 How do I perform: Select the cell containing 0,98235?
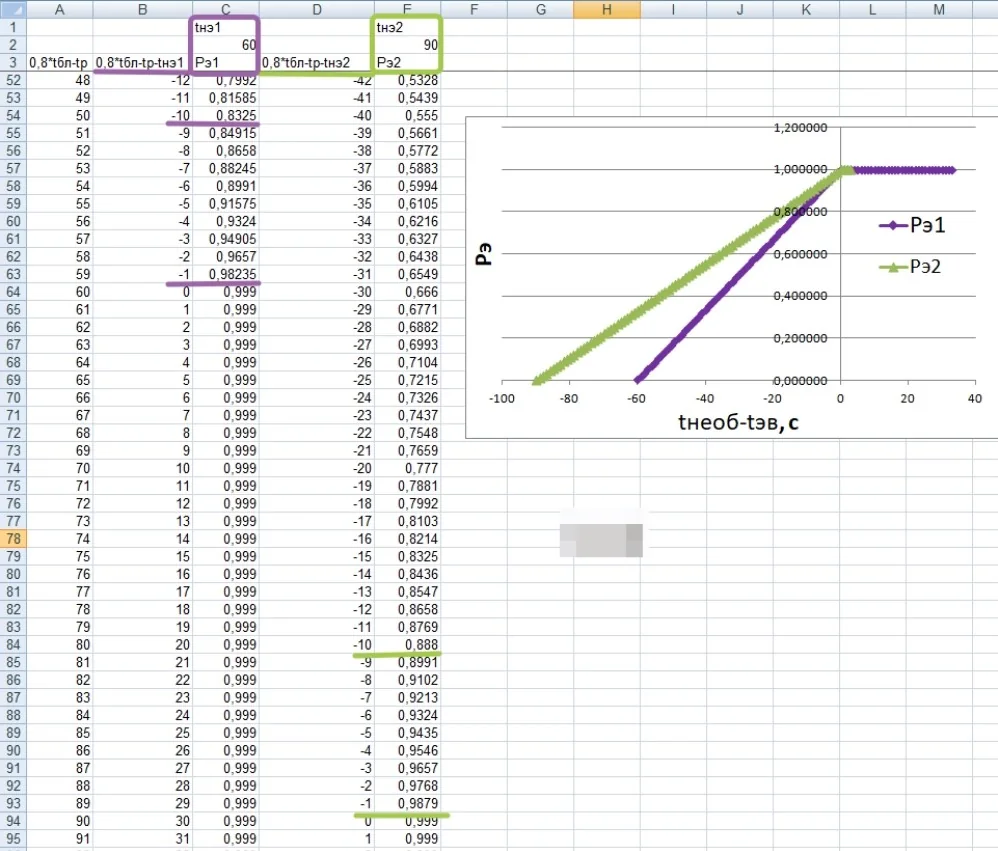click(x=225, y=274)
